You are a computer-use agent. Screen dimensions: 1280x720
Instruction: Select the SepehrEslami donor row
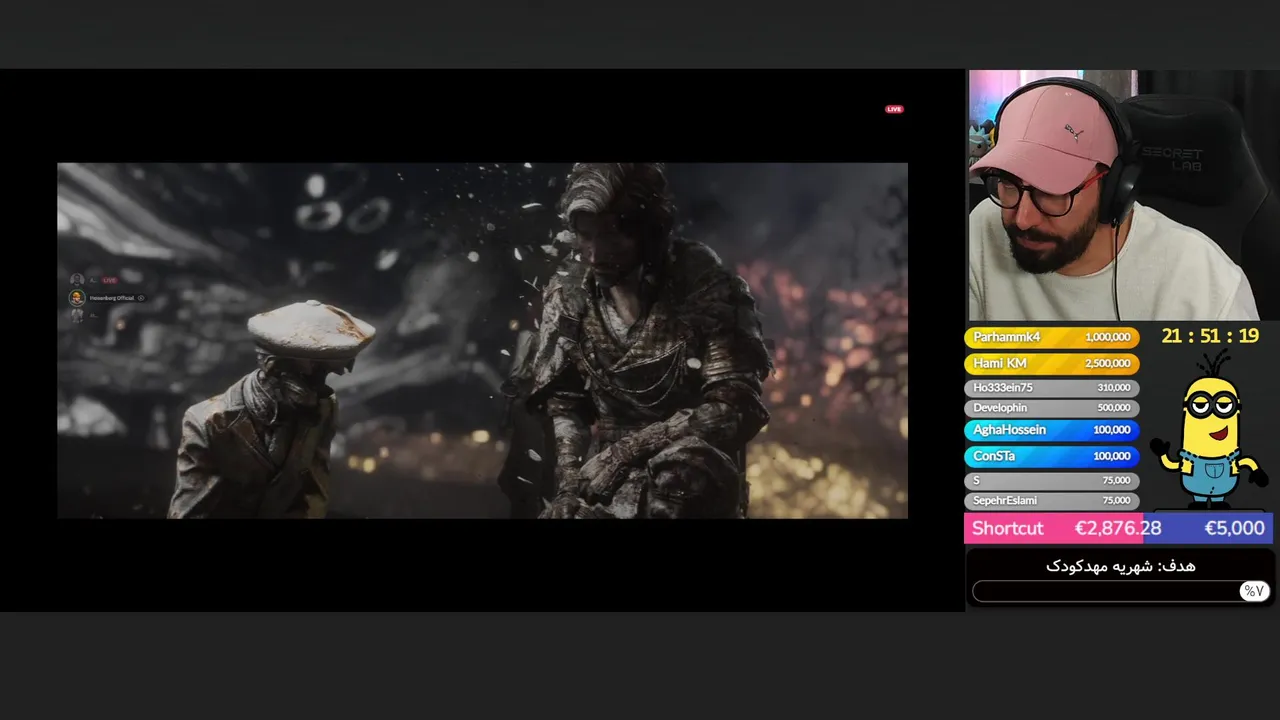point(1051,500)
